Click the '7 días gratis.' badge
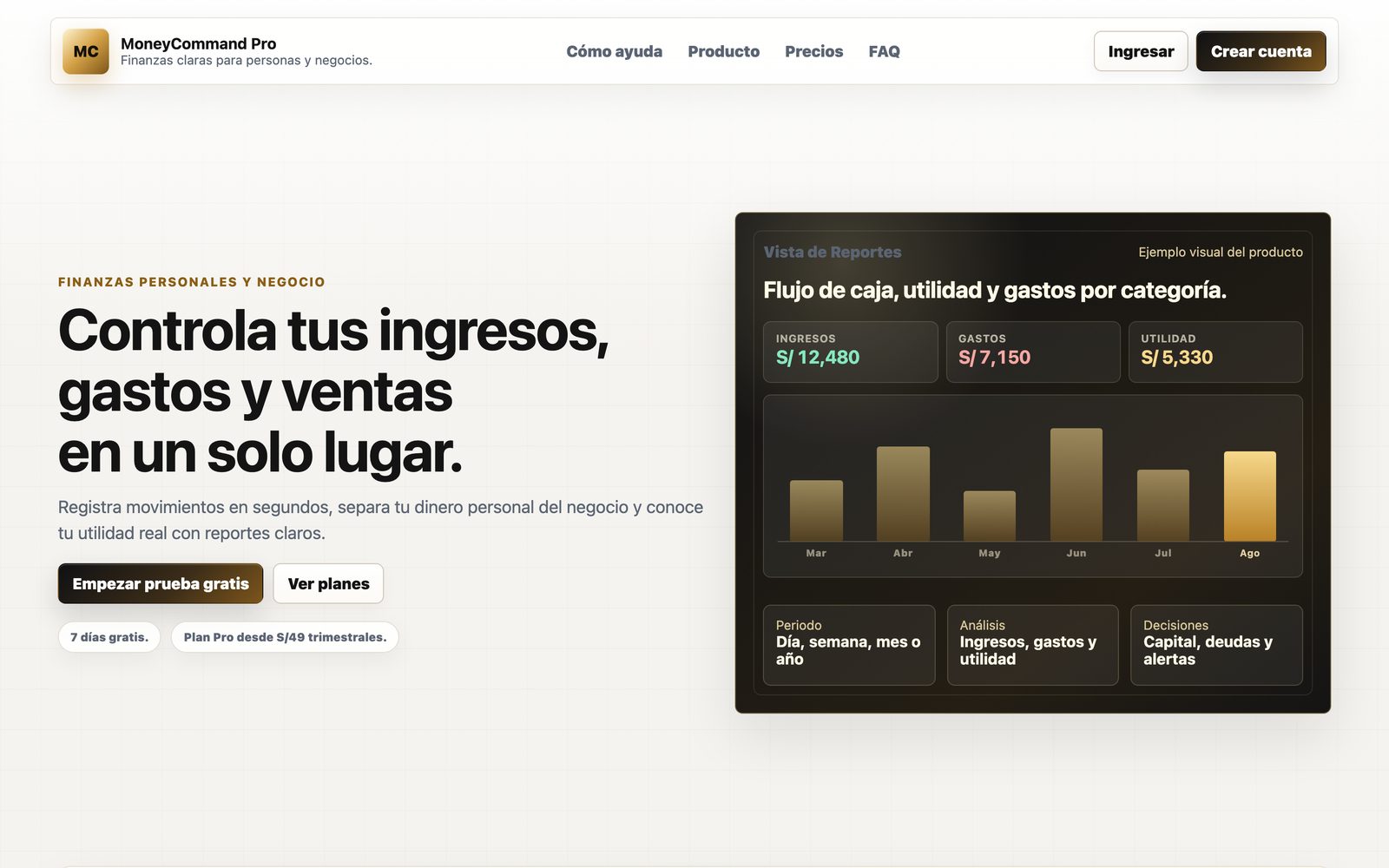1389x868 pixels. [109, 637]
